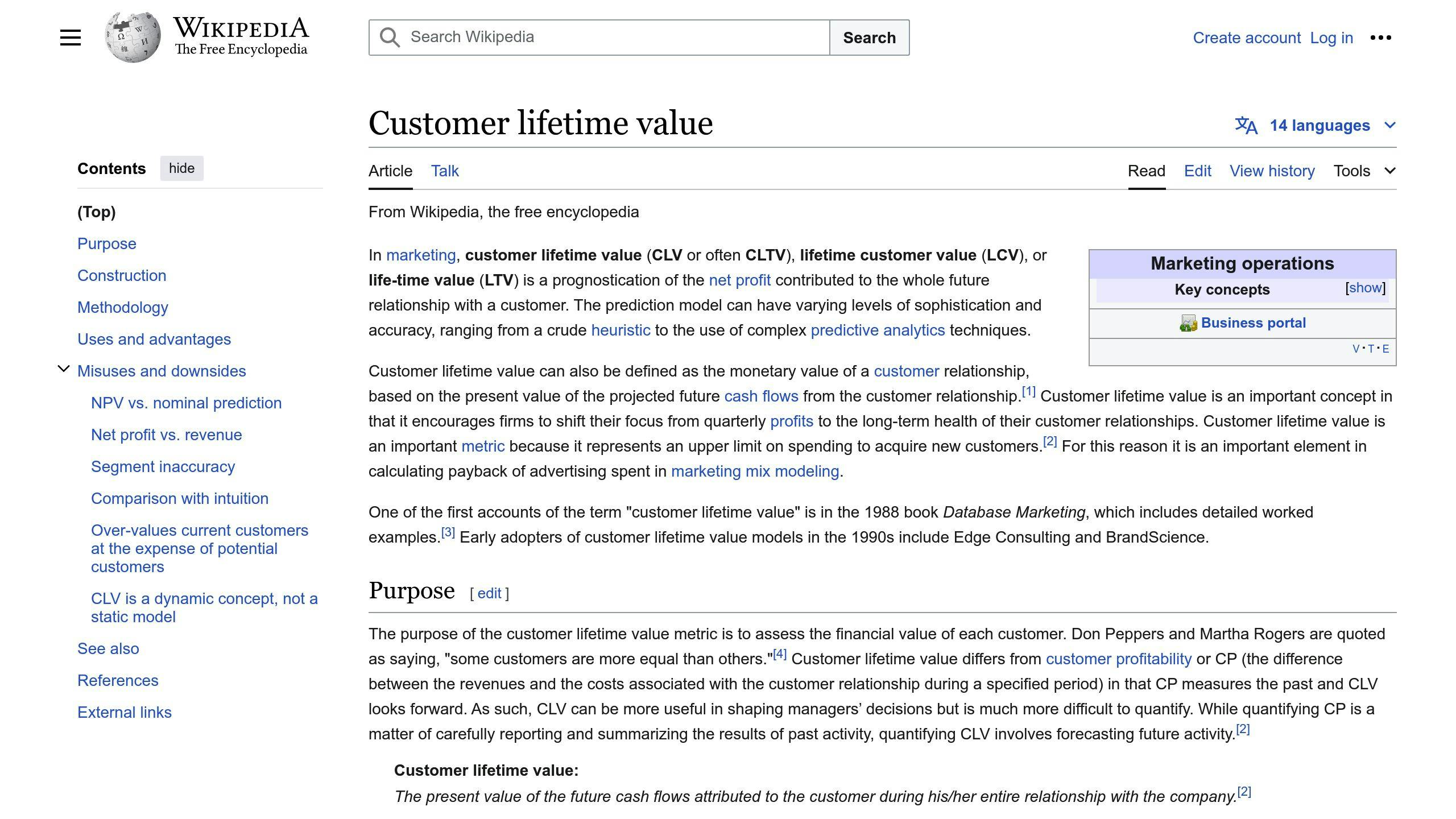Open the three-dots personal tools menu
1456x819 pixels.
[1380, 38]
